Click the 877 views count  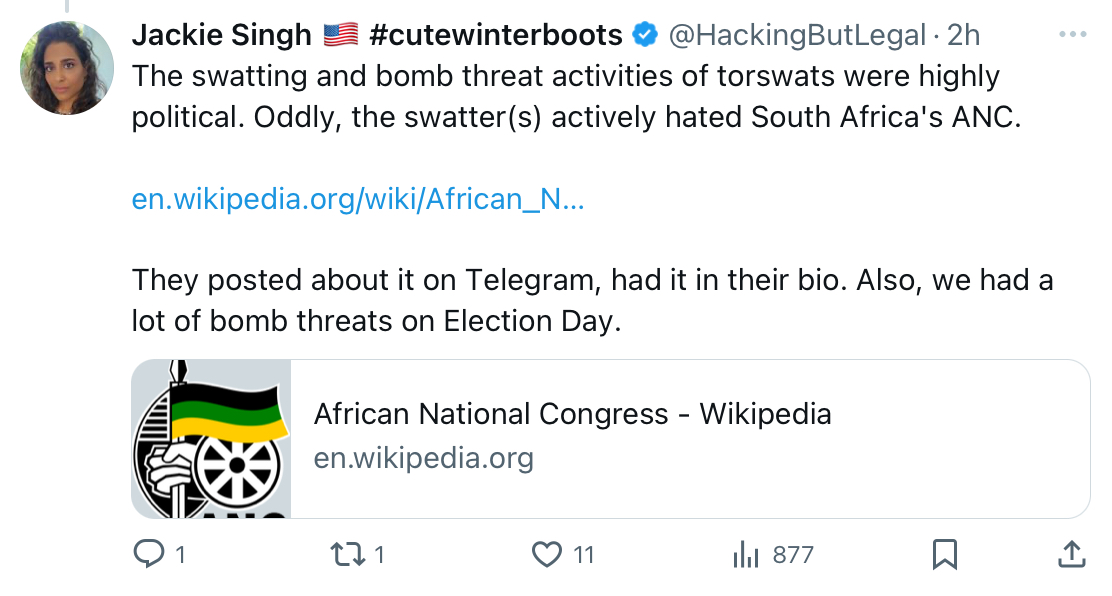793,554
